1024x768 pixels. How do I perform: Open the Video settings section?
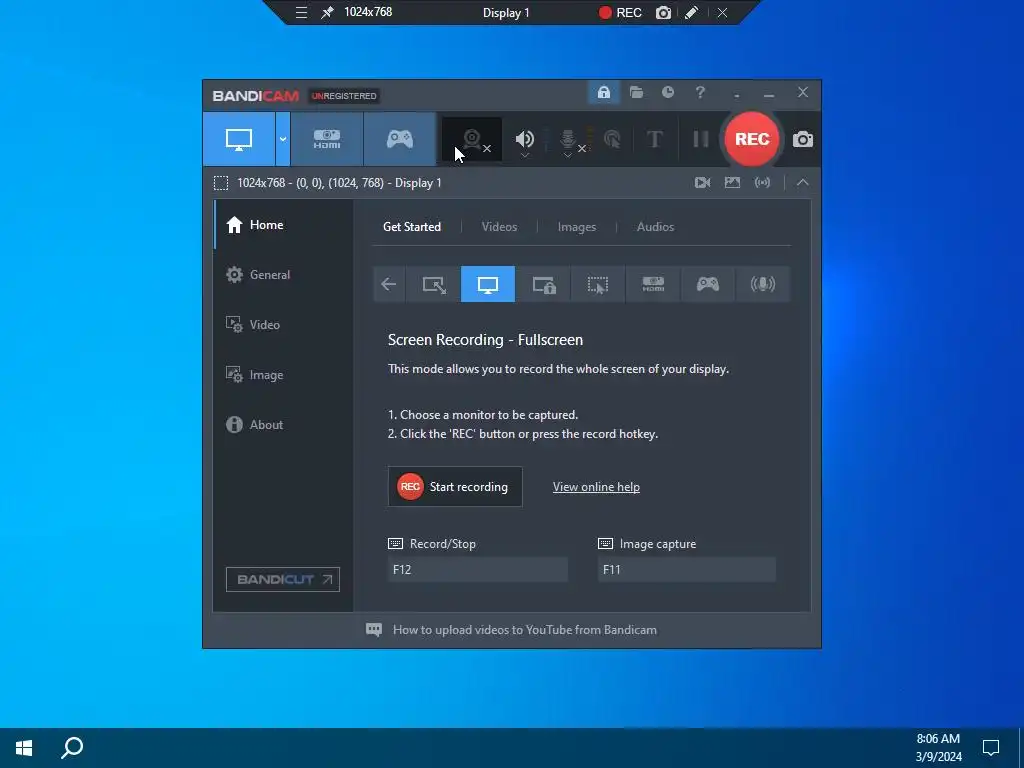coord(283,325)
